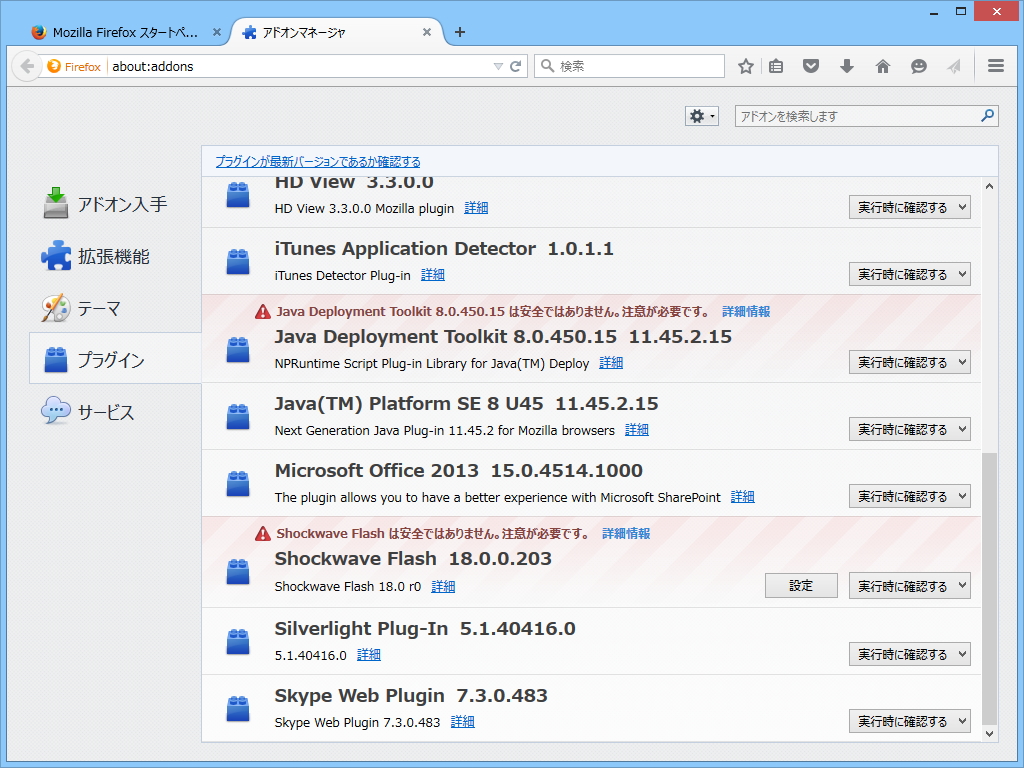Open Microsoft Office 2013 activation dropdown
Image resolution: width=1024 pixels, height=768 pixels.
pos(910,496)
